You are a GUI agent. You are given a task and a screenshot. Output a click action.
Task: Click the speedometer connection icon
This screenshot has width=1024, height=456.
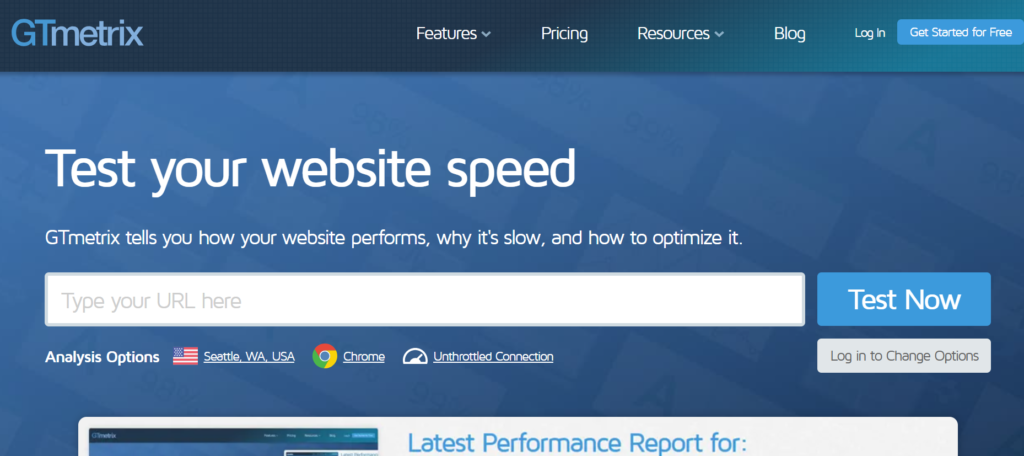(x=415, y=356)
